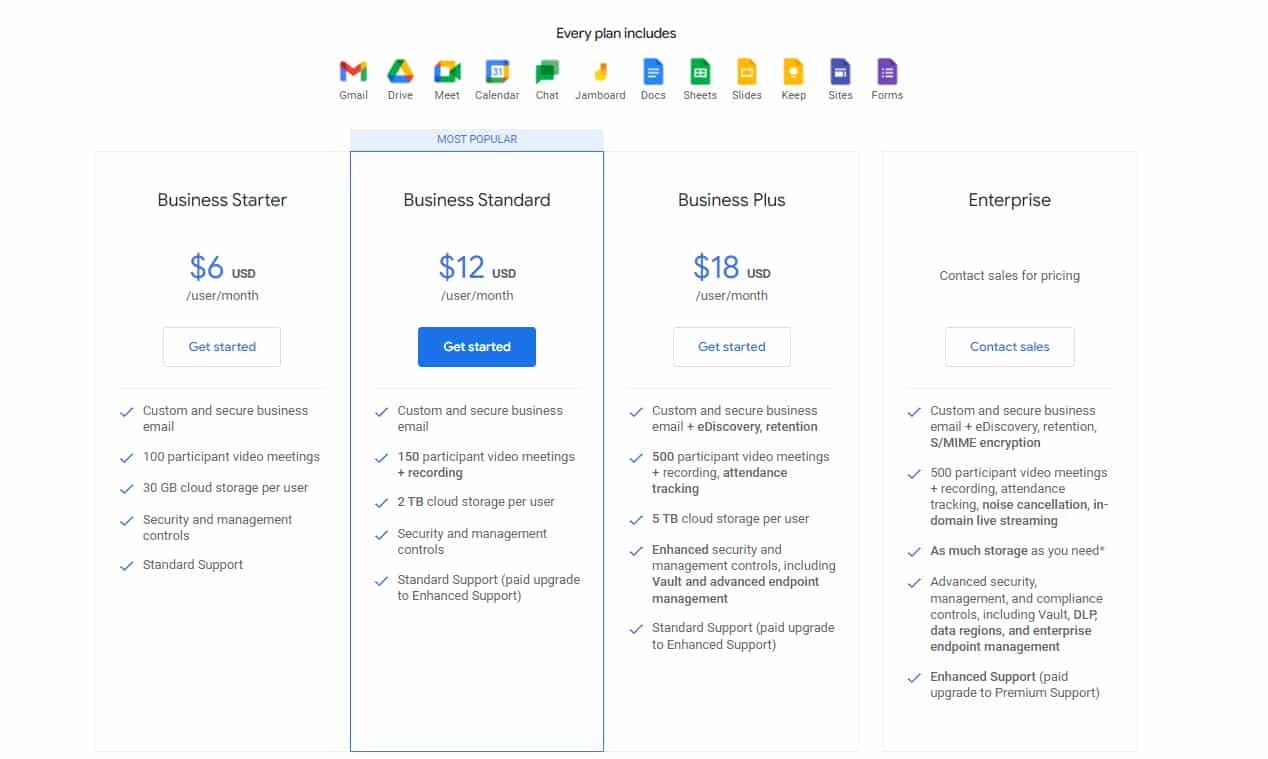Click the MOST POPULAR banner label
The height and width of the screenshot is (759, 1268).
pyautogui.click(x=477, y=139)
